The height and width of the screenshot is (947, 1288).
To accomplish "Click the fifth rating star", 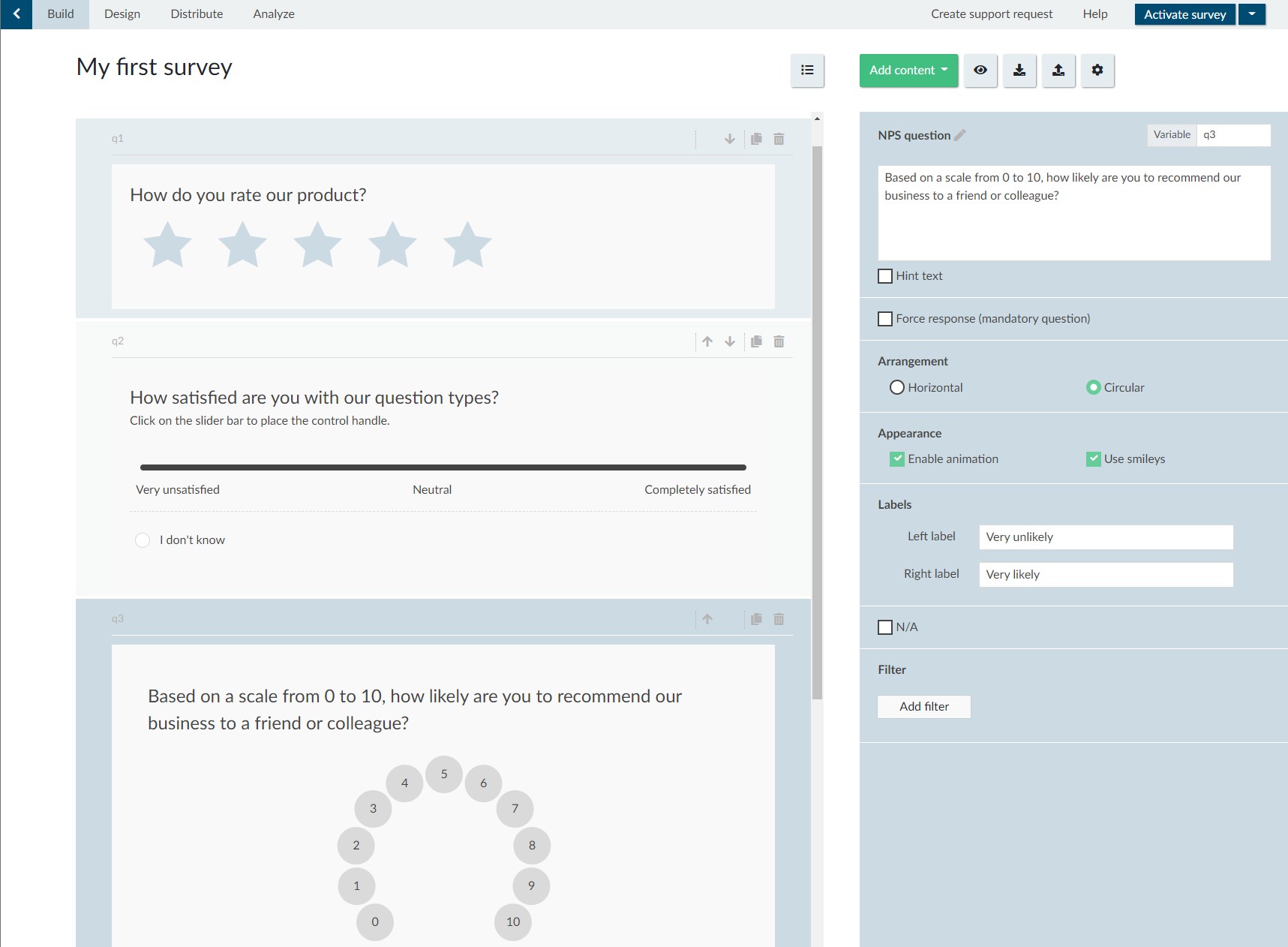I will pos(467,245).
